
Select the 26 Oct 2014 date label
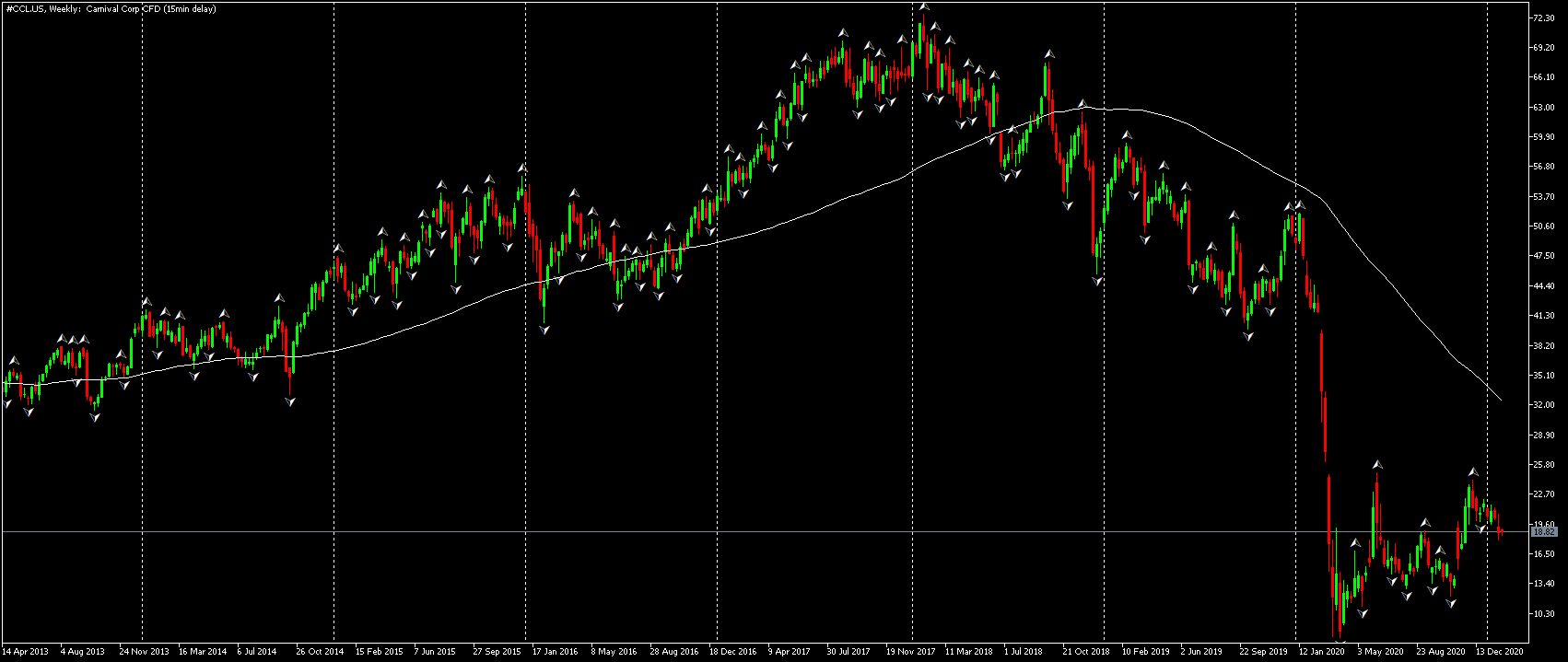(320, 652)
